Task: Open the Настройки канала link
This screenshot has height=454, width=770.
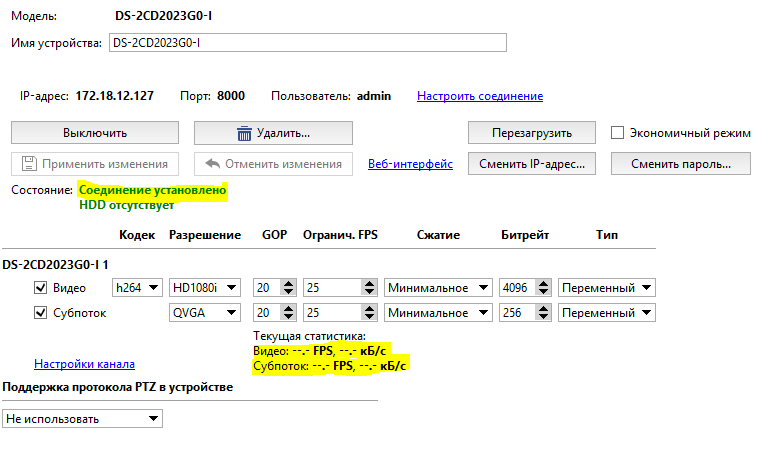Action: [x=84, y=364]
